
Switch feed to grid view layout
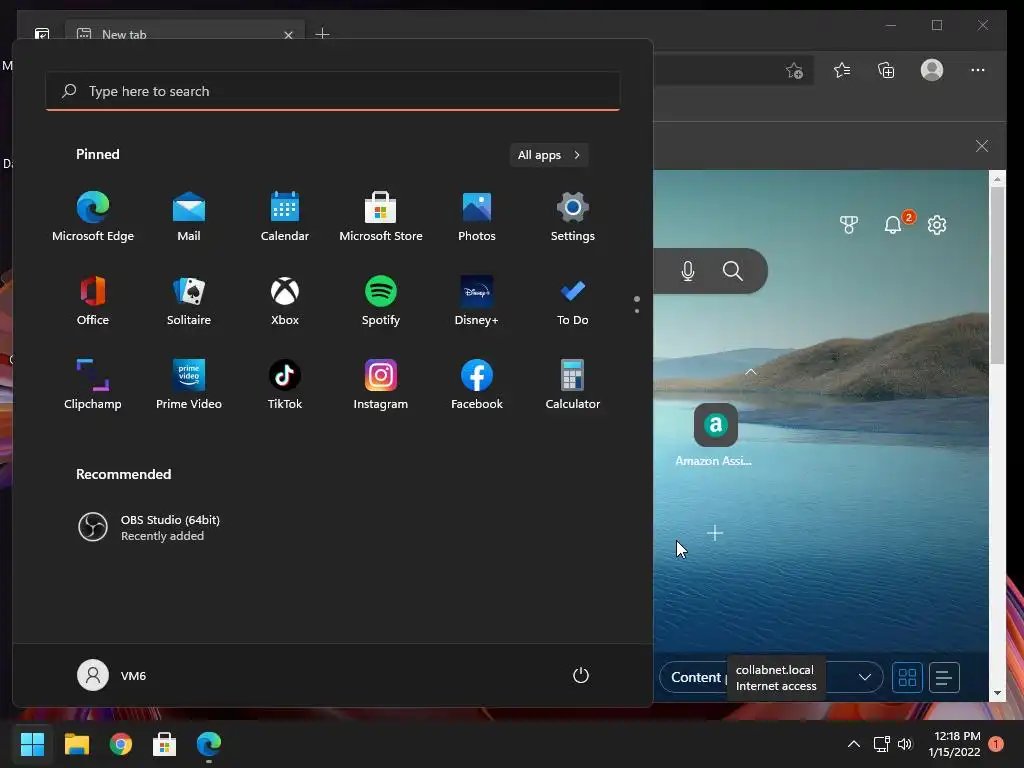pos(907,677)
